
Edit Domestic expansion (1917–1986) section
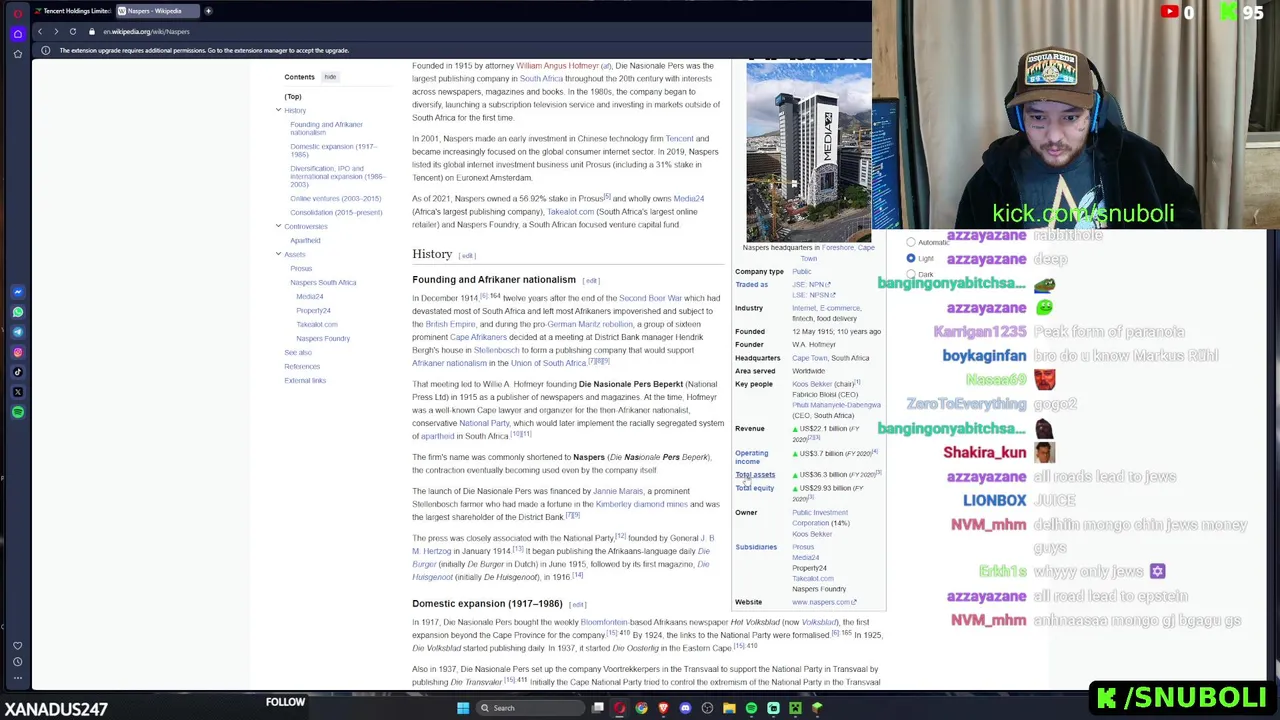click(x=577, y=605)
